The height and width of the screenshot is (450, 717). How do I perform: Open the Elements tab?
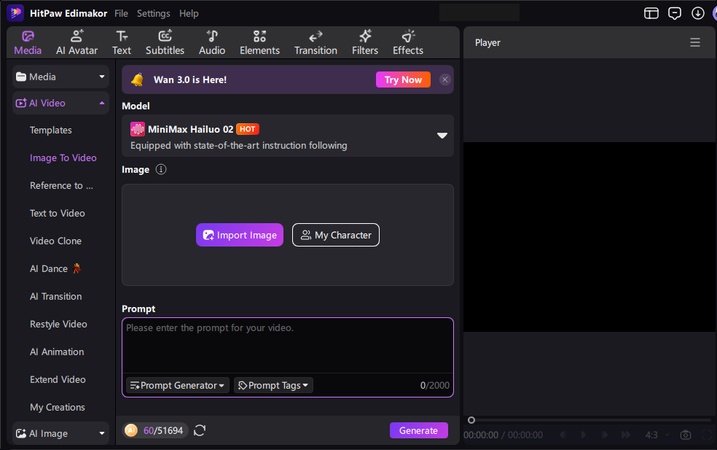point(259,43)
